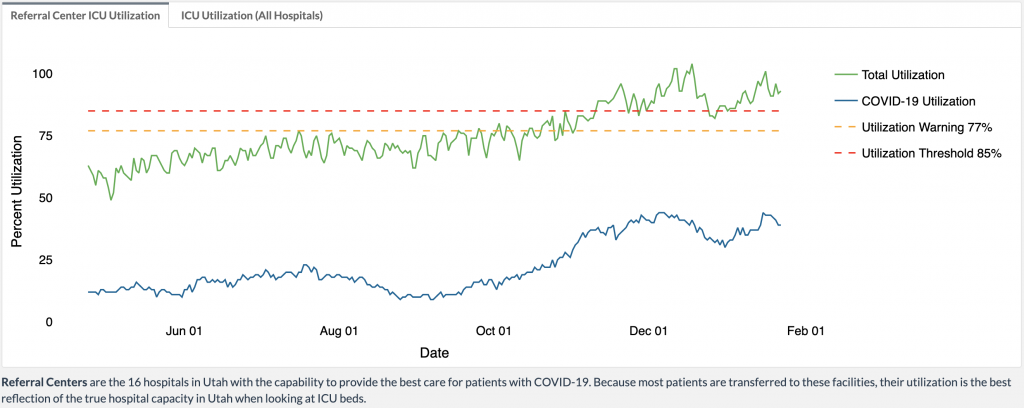
Task: Click the Date x-axis title
Action: (x=434, y=353)
